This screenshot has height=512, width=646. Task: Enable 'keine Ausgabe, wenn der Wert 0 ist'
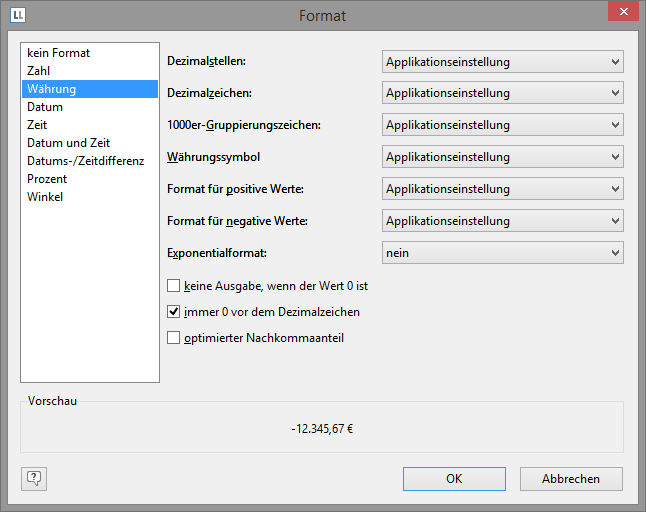click(174, 286)
